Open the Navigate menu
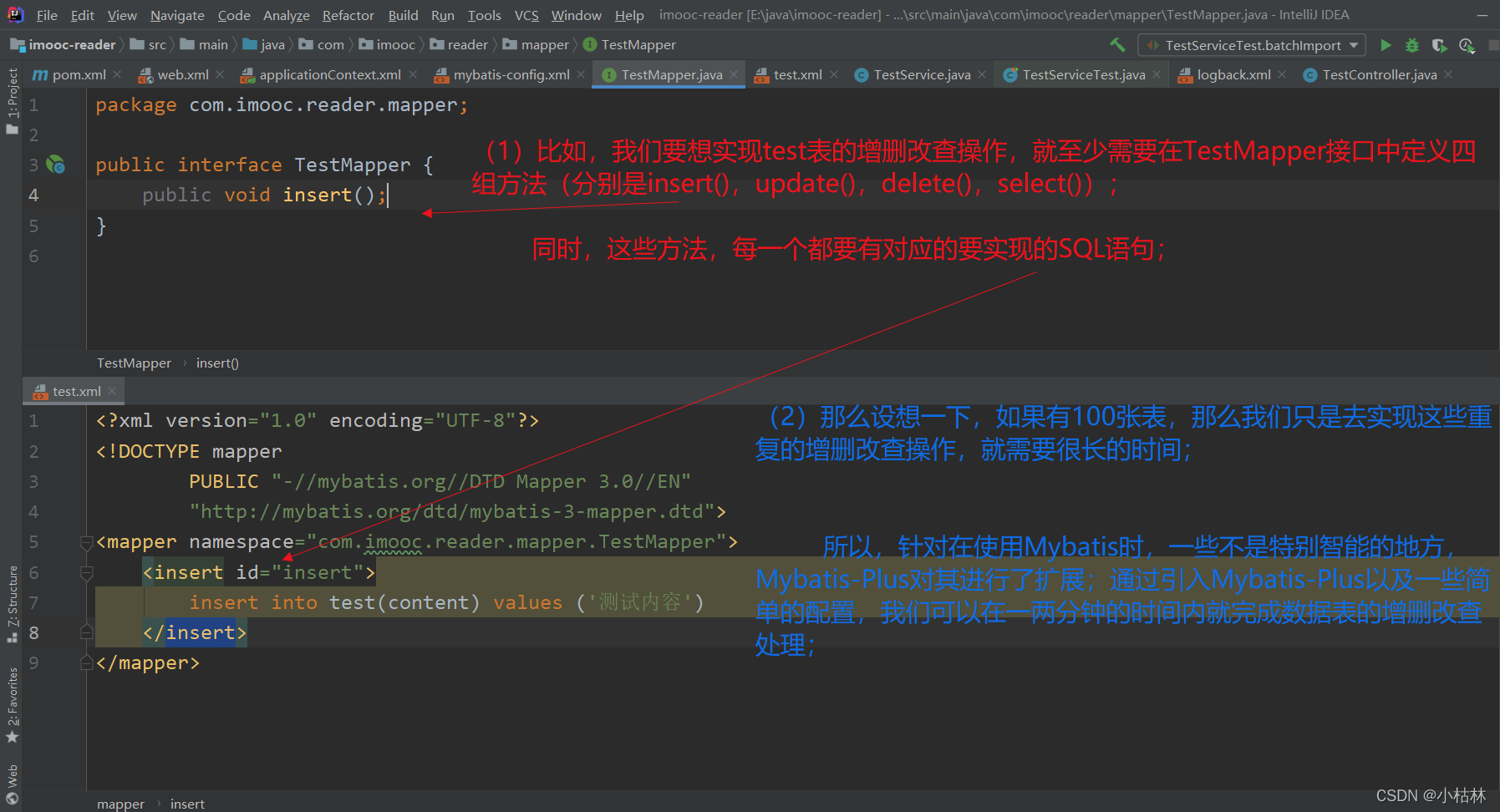This screenshot has width=1500, height=812. 177,15
